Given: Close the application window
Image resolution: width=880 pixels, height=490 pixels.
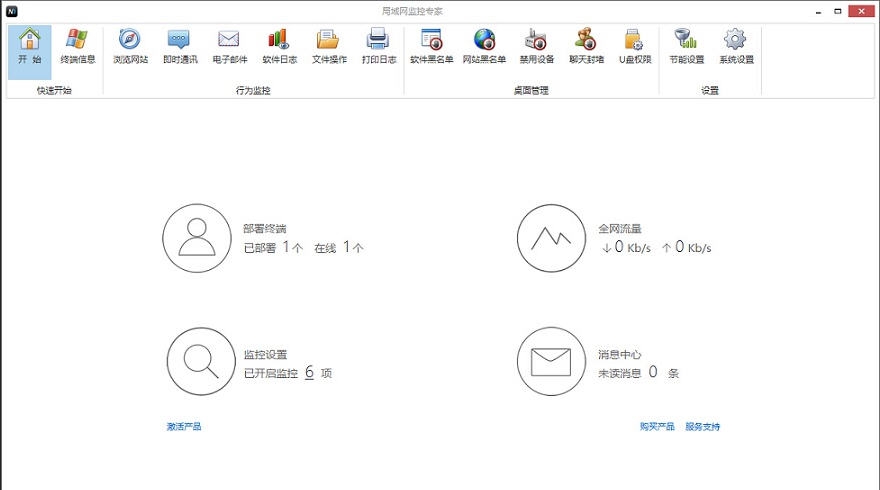Looking at the screenshot, I should point(861,11).
